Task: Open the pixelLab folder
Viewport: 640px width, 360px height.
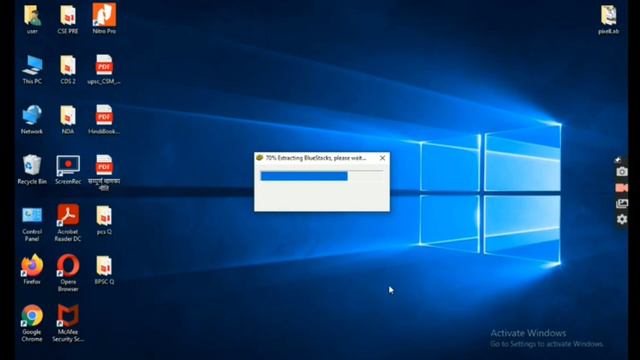Action: point(609,20)
